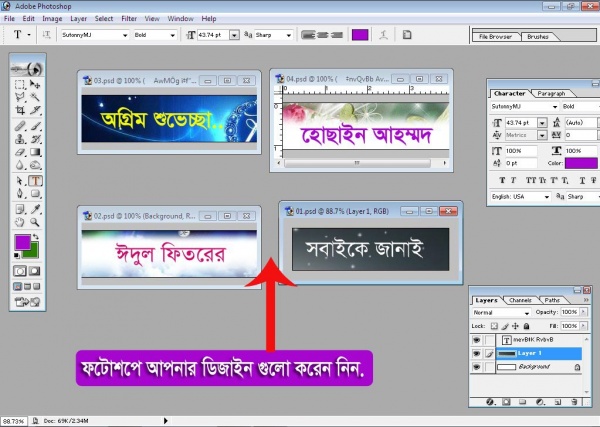Open warp text options in options bar

tap(383, 35)
